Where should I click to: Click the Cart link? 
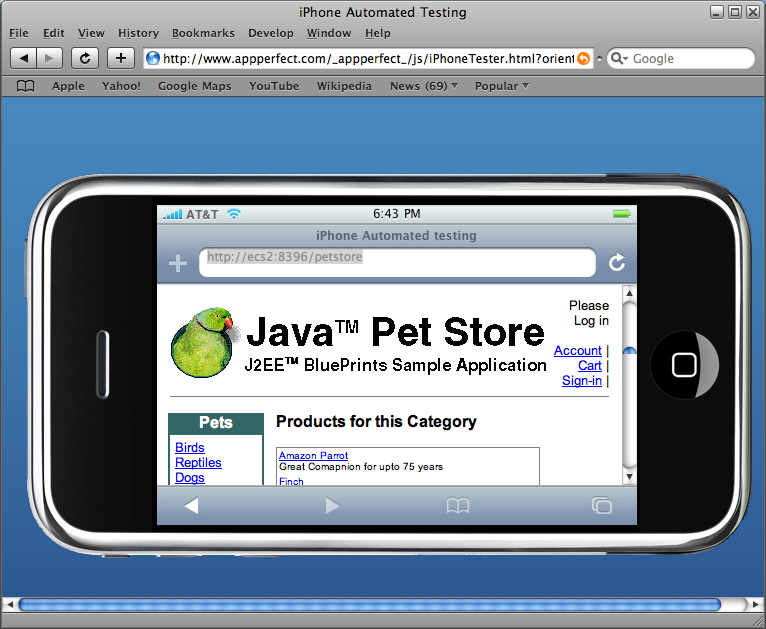pyautogui.click(x=590, y=366)
